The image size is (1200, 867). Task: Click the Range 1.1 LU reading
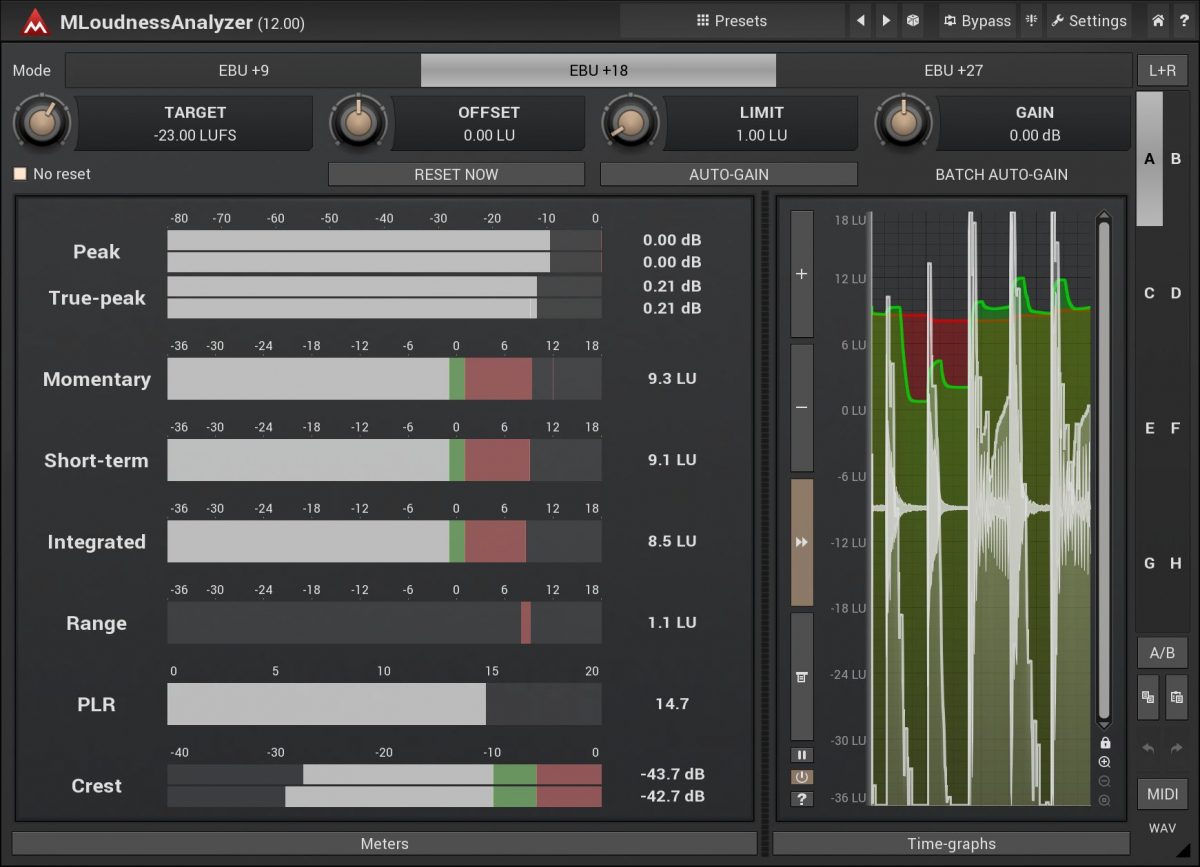[x=672, y=622]
